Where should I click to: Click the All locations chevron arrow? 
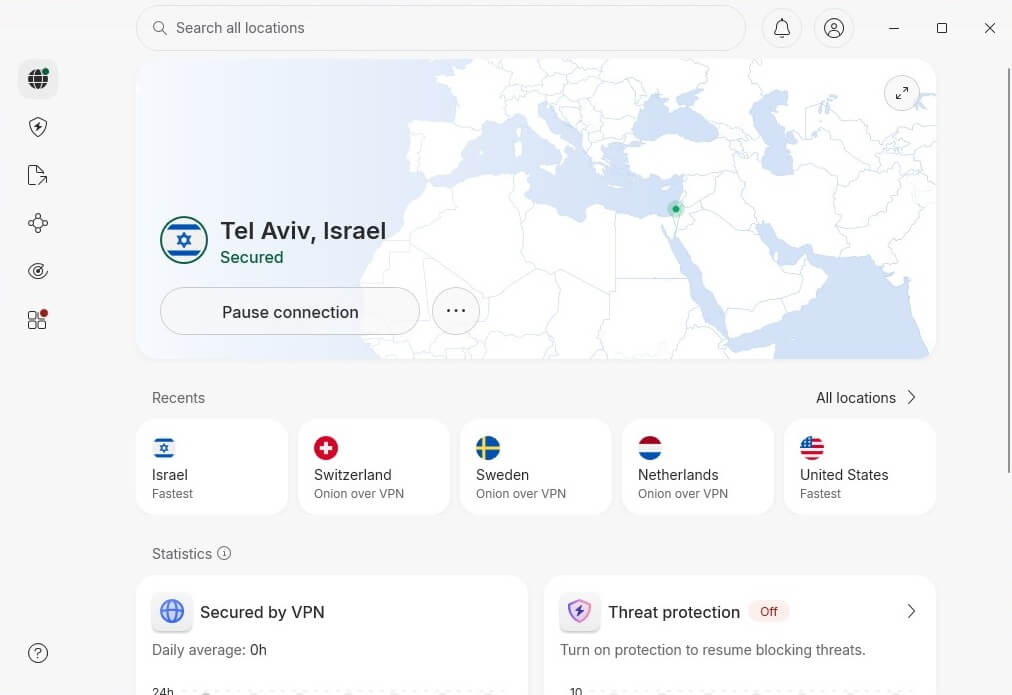pyautogui.click(x=911, y=398)
